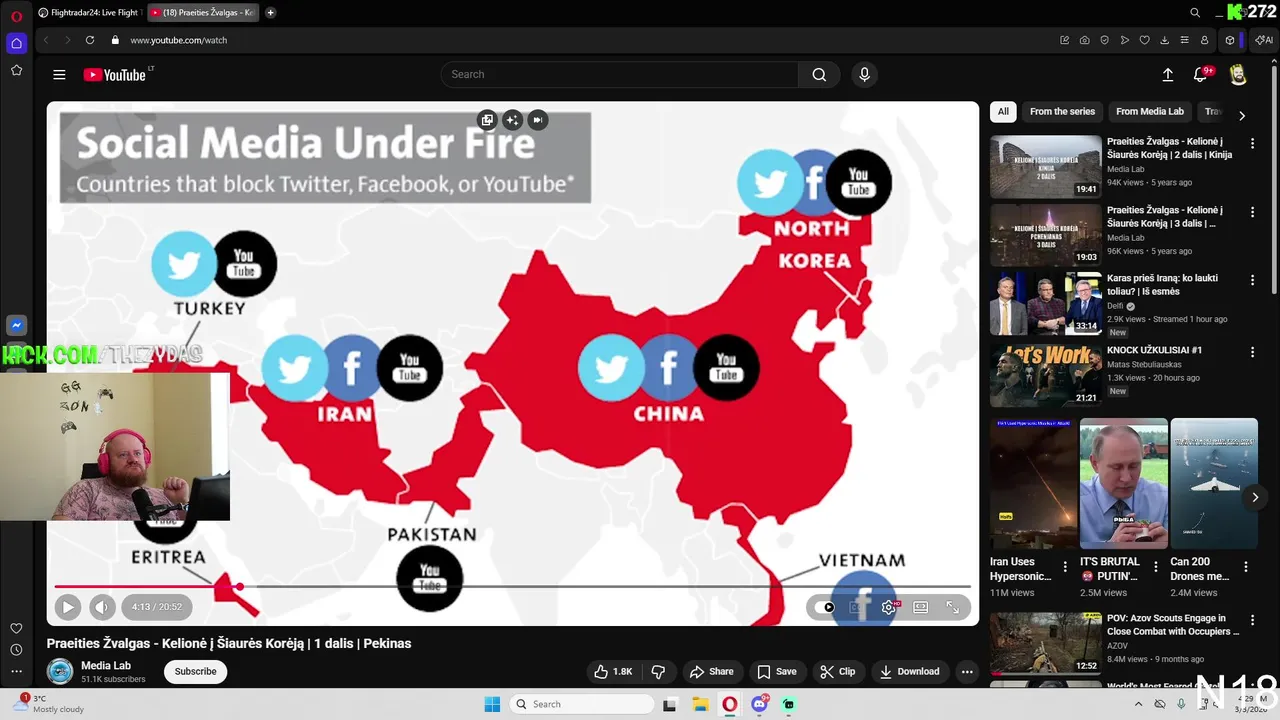Viewport: 1280px width, 720px height.
Task: Open the YouTube guide hamburger menu
Action: tap(59, 74)
